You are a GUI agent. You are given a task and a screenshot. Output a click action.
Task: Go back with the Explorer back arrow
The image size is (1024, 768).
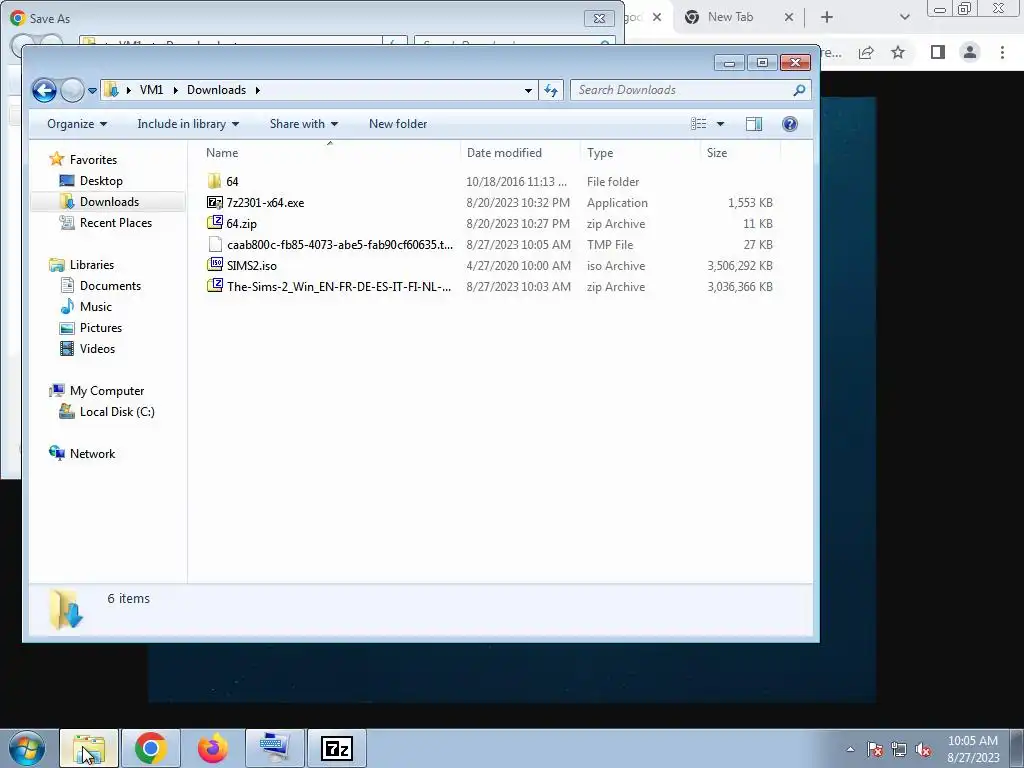[x=44, y=90]
